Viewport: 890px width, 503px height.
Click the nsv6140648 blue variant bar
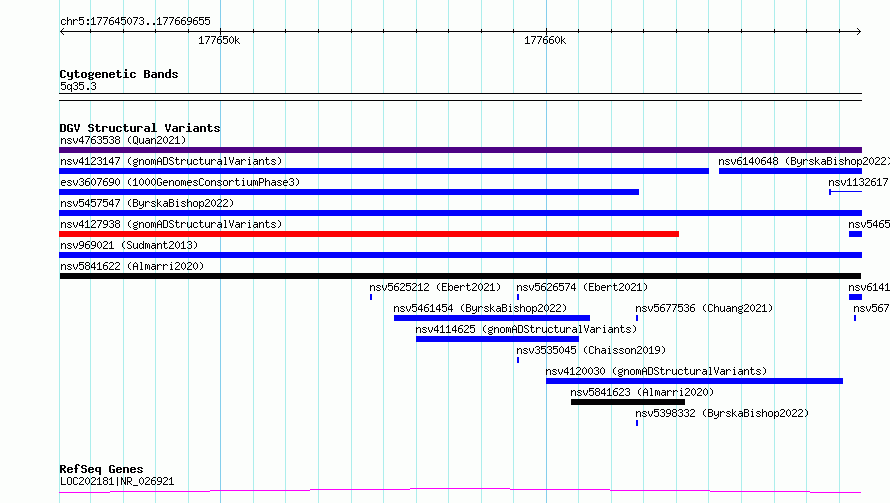[x=790, y=171]
